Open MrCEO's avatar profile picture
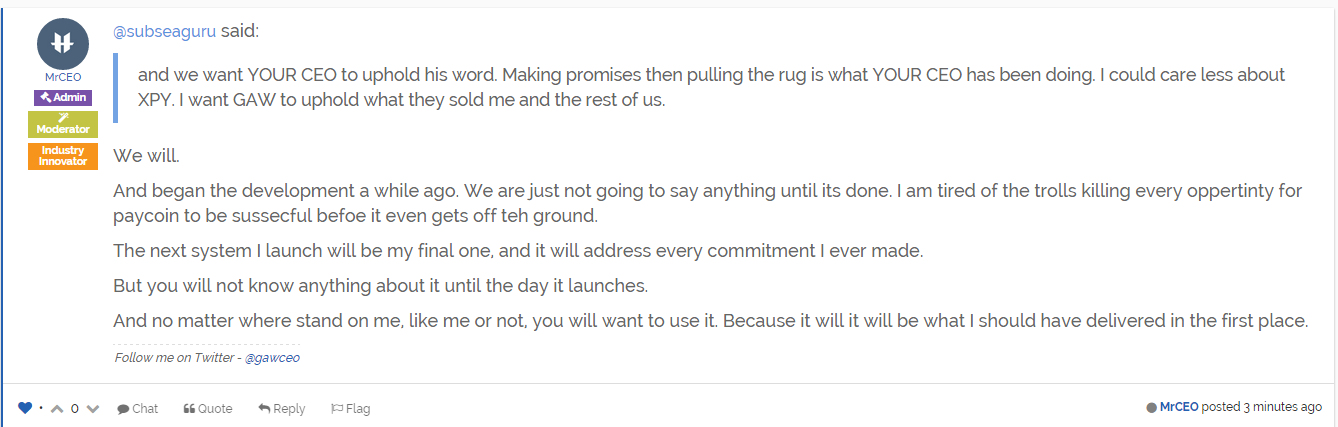This screenshot has width=1338, height=427. click(x=63, y=42)
